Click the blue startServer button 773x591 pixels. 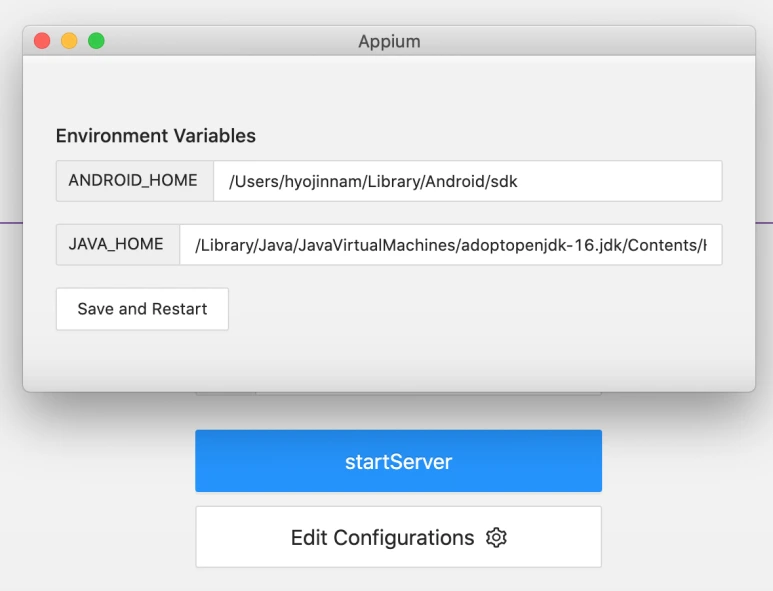pos(398,461)
